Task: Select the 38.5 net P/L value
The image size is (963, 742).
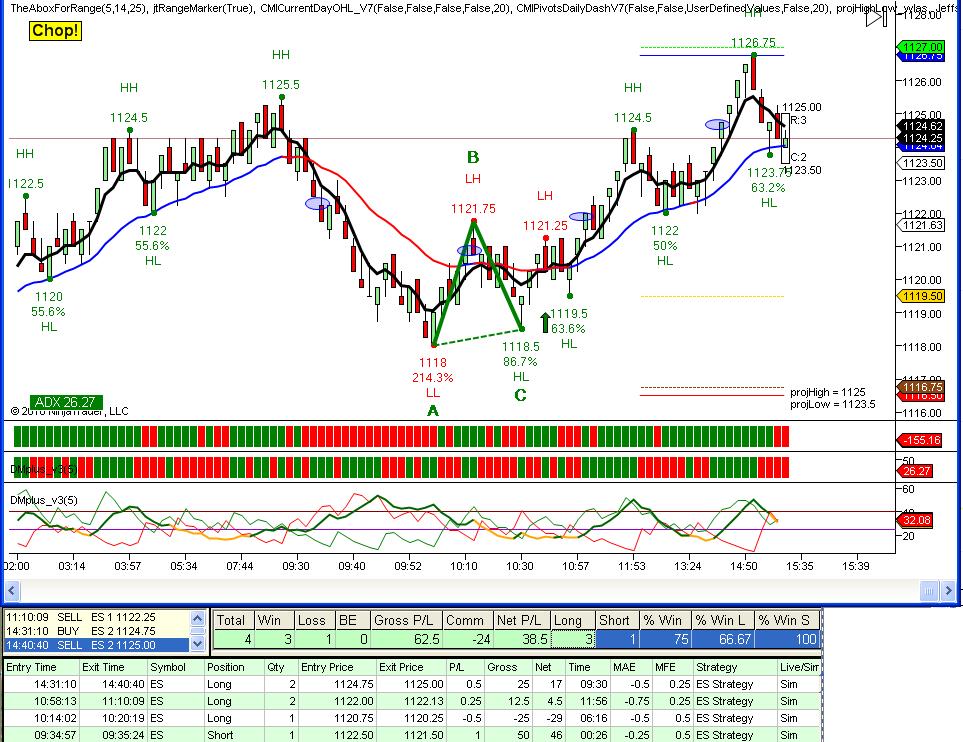Action: pyautogui.click(x=521, y=639)
